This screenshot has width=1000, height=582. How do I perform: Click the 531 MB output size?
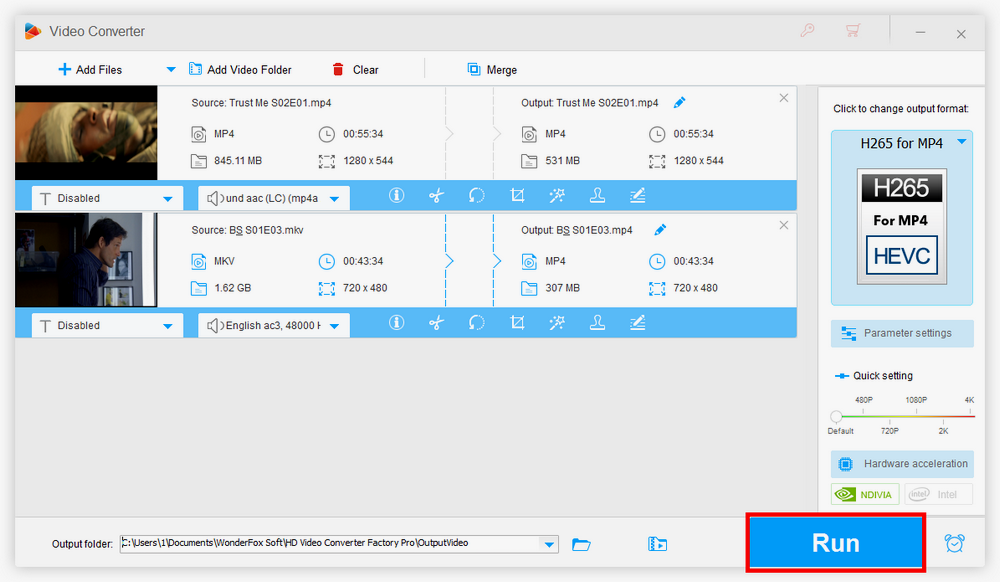pyautogui.click(x=562, y=161)
